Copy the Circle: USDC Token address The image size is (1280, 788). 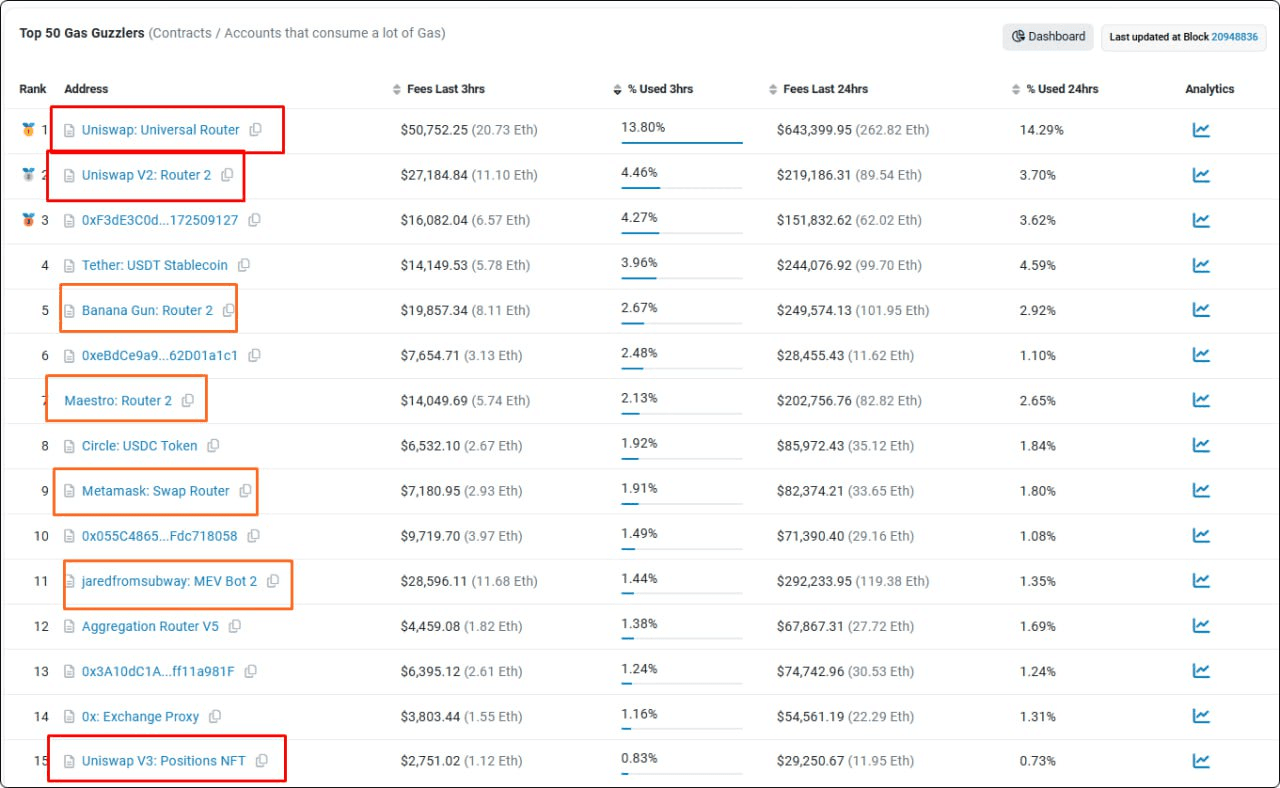[x=213, y=446]
